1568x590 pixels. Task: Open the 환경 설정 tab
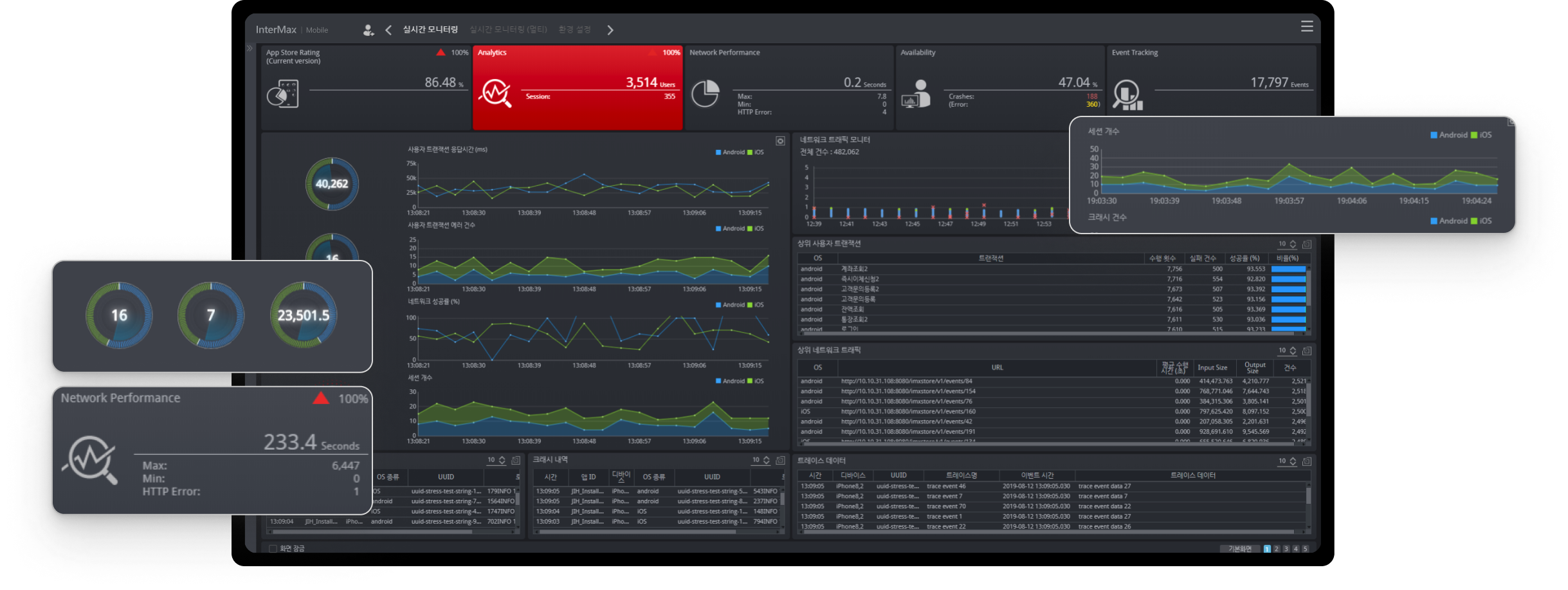pos(574,30)
